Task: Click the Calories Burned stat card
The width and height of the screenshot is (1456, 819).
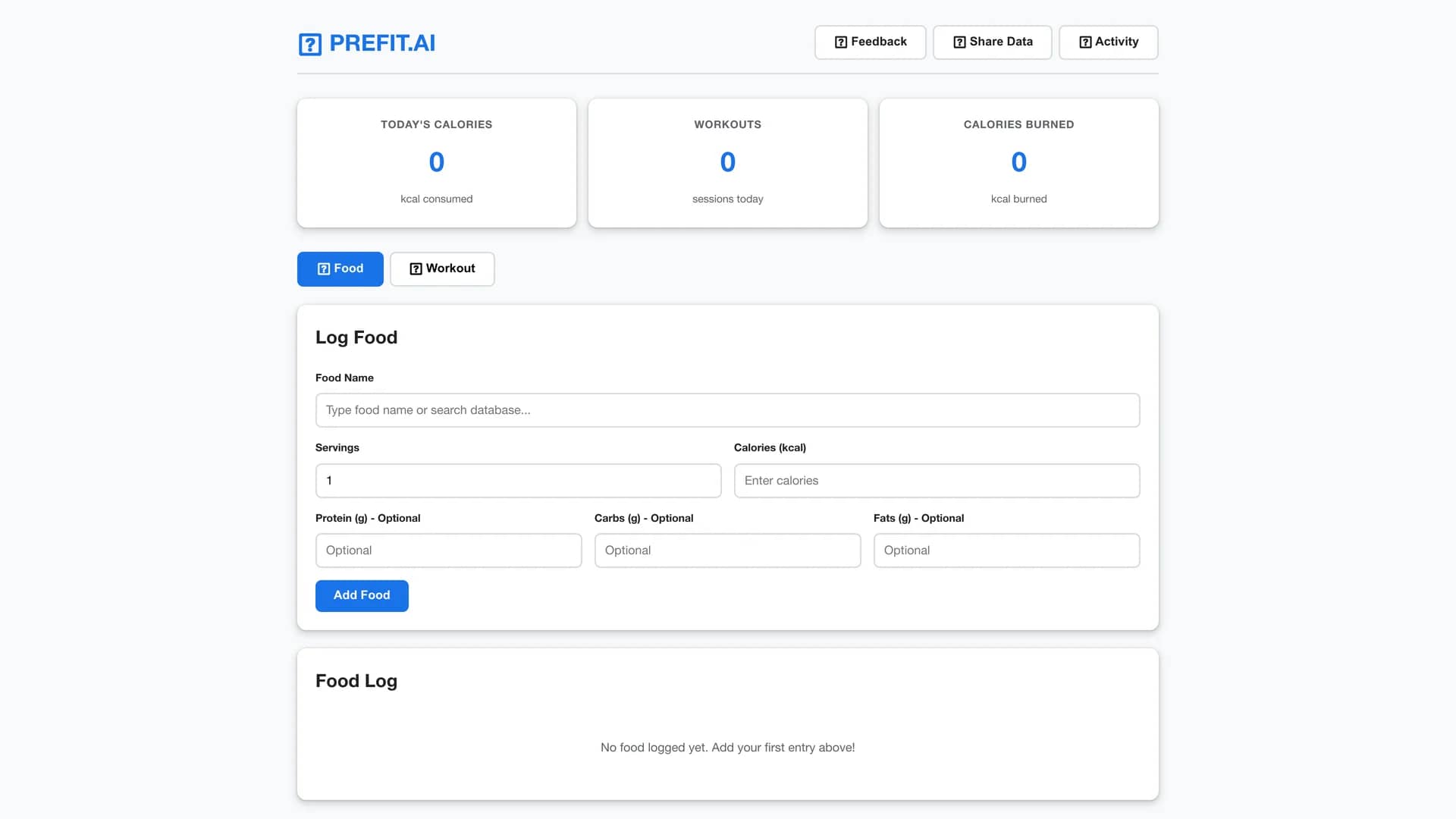Action: click(x=1018, y=163)
